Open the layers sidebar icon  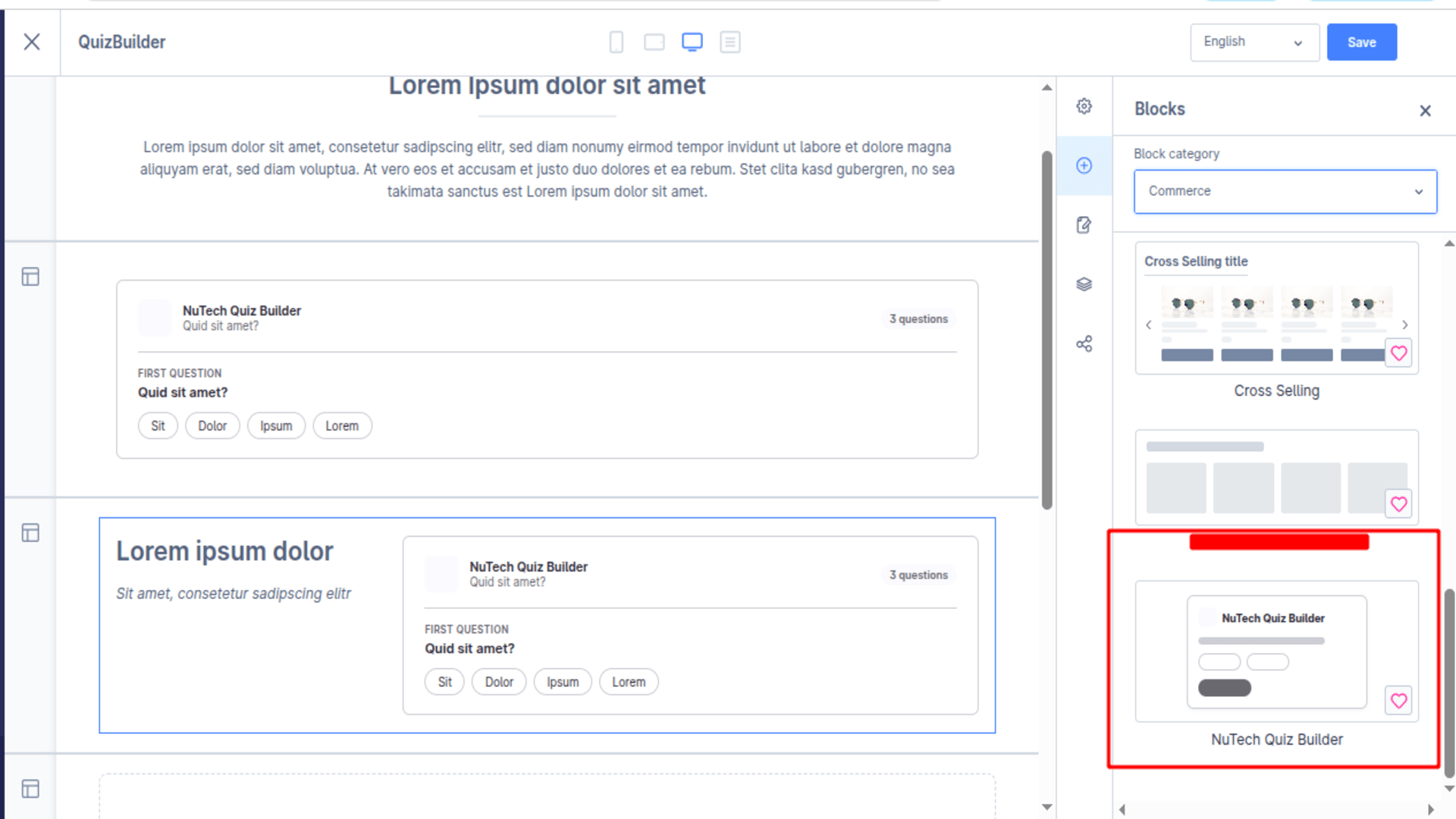coord(1084,284)
